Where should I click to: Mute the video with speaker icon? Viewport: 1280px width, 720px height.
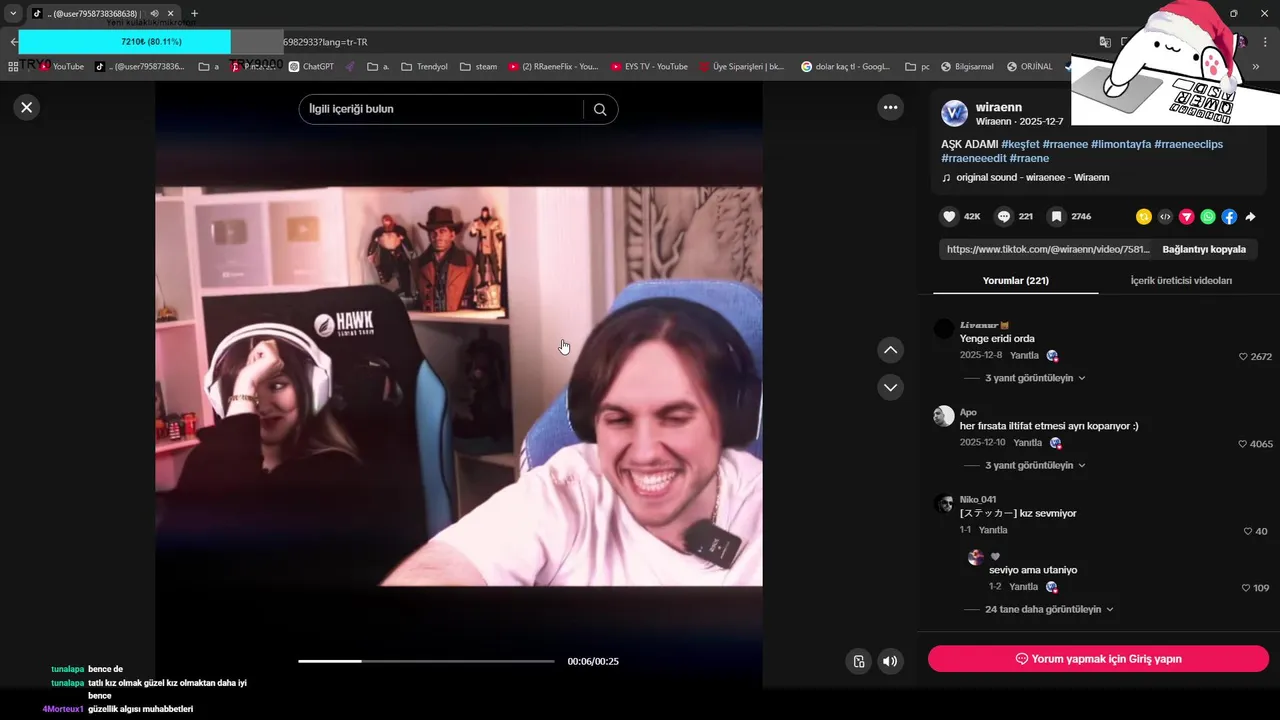click(x=890, y=661)
